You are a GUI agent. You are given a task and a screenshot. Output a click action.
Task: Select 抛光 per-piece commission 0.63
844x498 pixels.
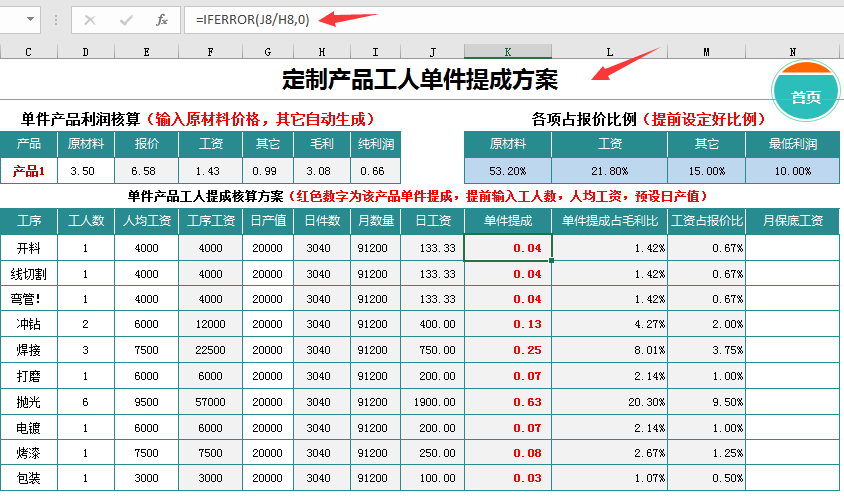tap(508, 402)
